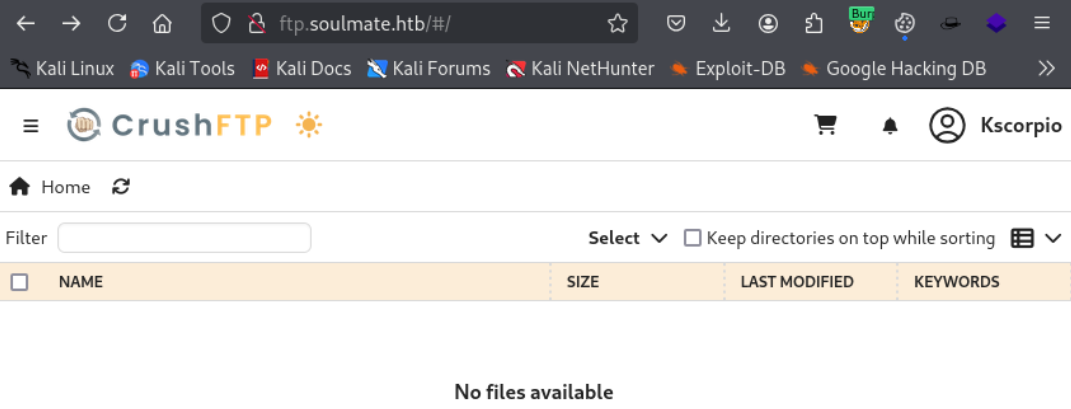Viewport: 1071px width, 409px height.
Task: Open the extensions puzzle icon
Action: click(x=813, y=24)
